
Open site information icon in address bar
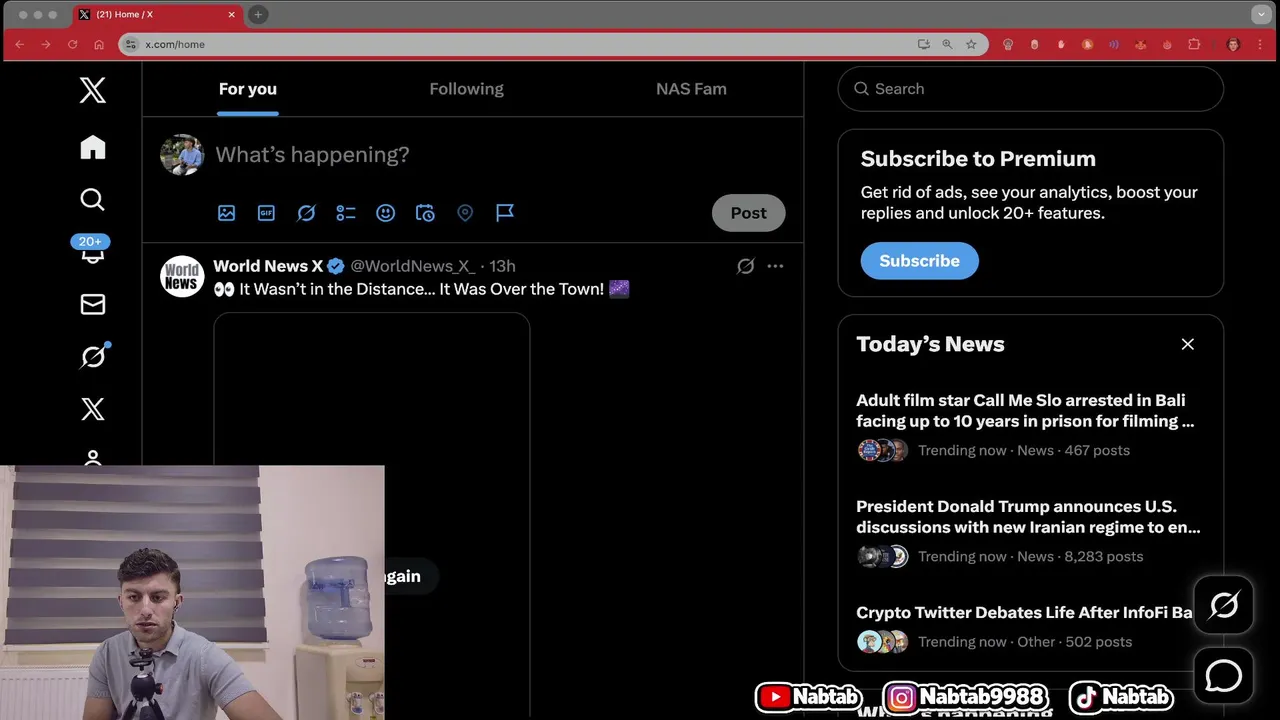pos(129,44)
